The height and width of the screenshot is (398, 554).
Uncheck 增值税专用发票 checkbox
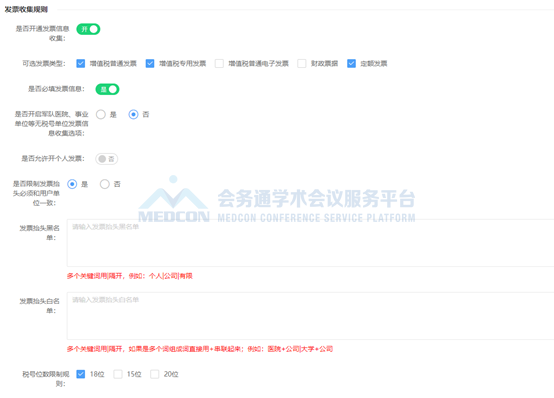(x=150, y=63)
